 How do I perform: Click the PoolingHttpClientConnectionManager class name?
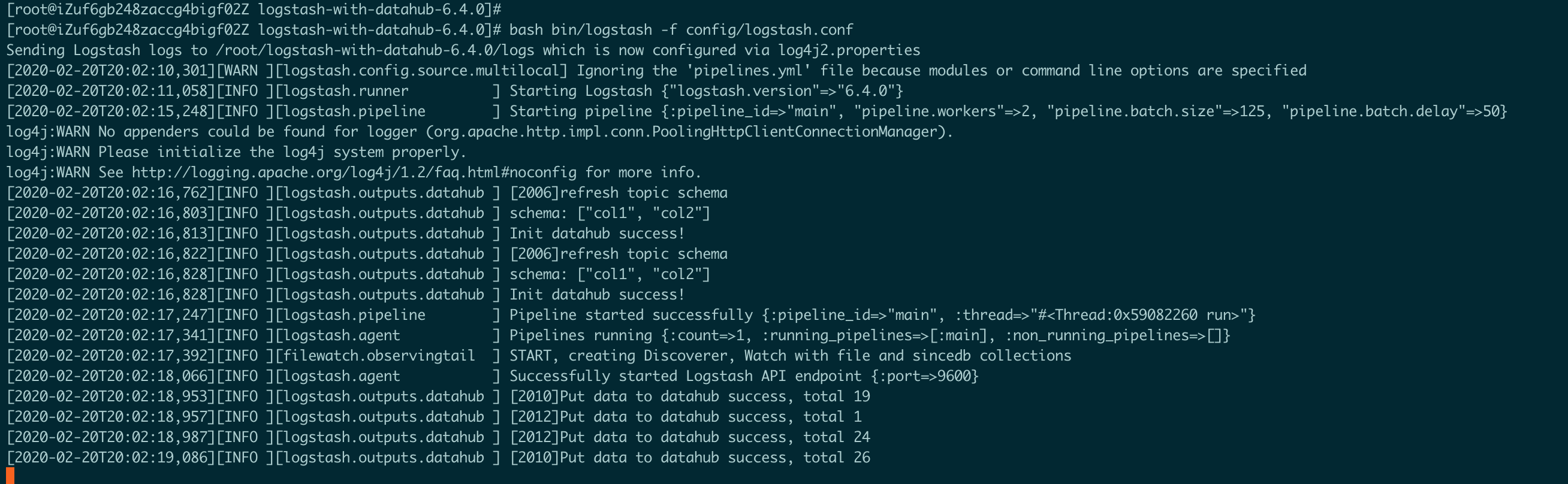point(794,131)
